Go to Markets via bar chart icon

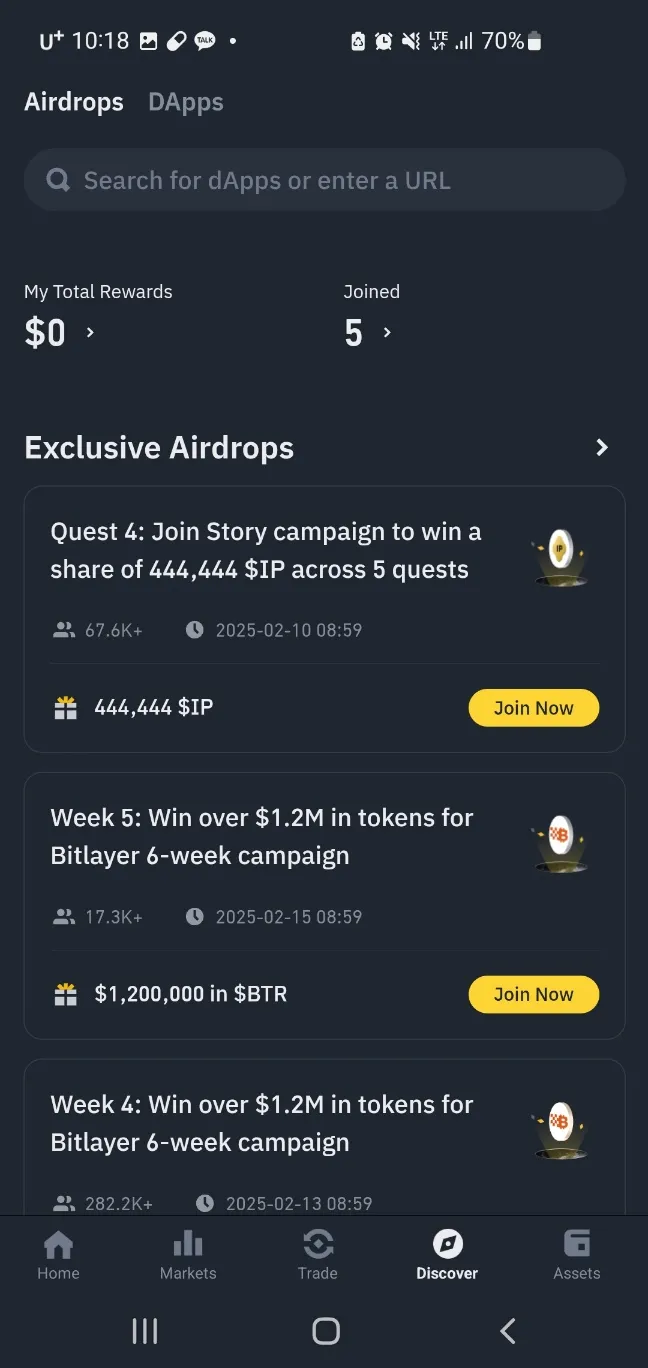[x=188, y=1245]
